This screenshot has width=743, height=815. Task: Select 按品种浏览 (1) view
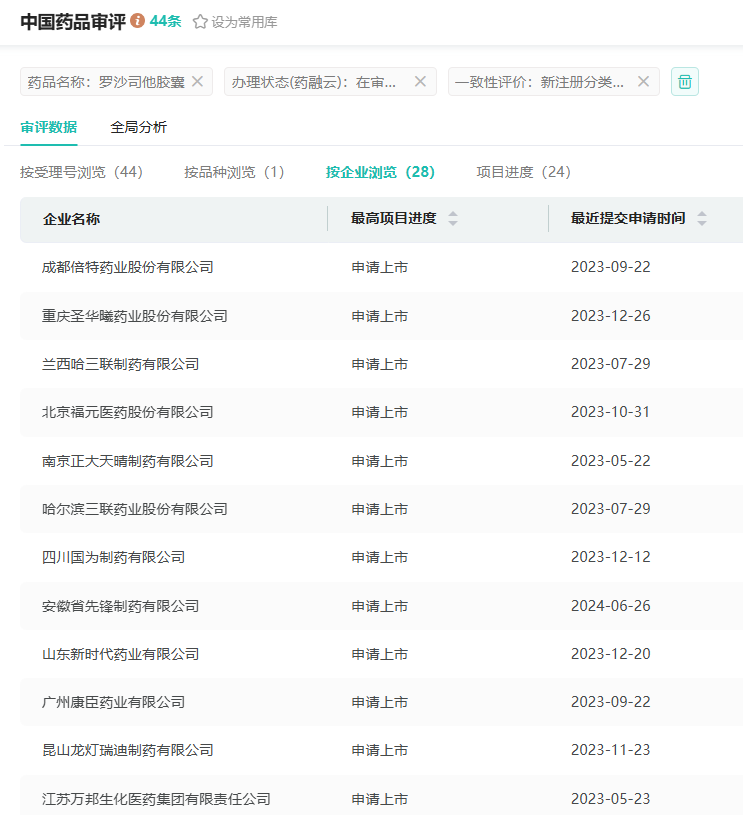234,172
